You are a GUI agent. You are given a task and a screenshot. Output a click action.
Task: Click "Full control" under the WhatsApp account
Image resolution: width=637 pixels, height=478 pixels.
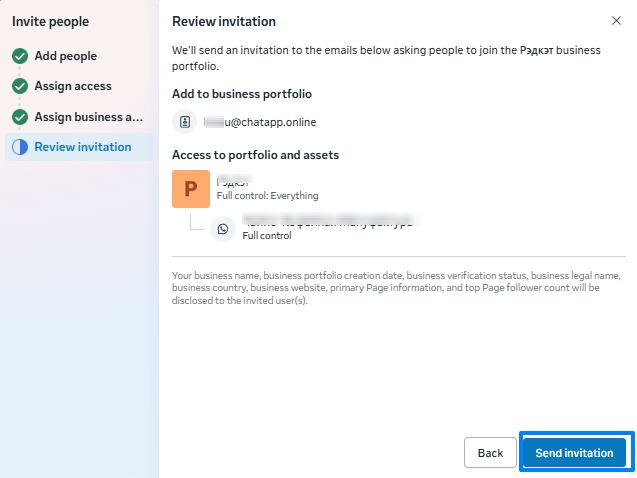tap(267, 236)
